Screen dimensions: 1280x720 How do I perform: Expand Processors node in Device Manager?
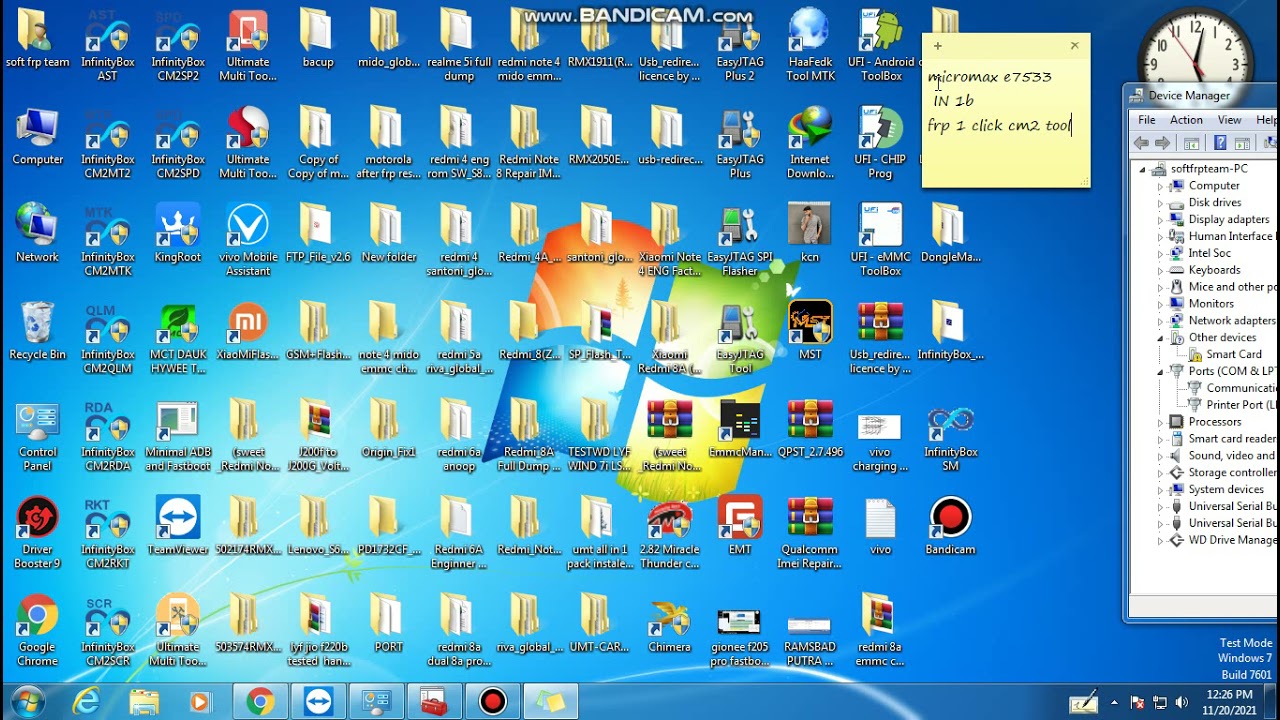(1161, 422)
